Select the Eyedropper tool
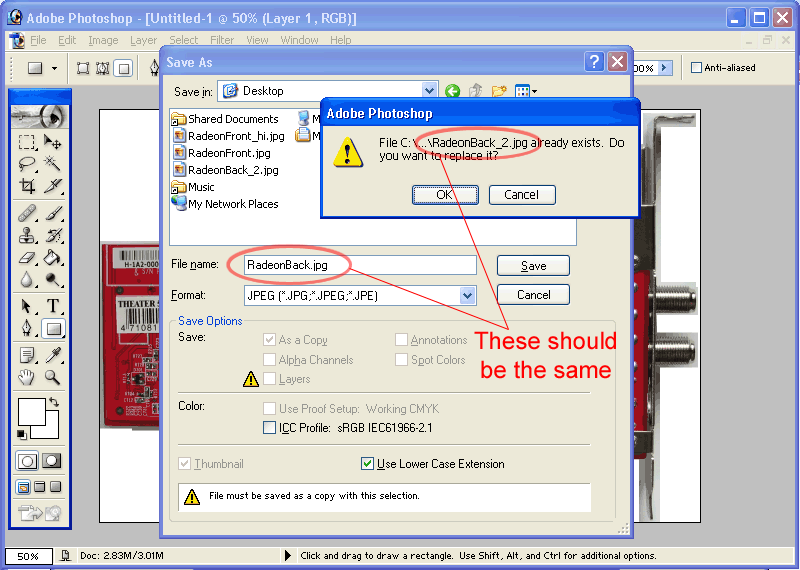This screenshot has height=570, width=800. (53, 354)
